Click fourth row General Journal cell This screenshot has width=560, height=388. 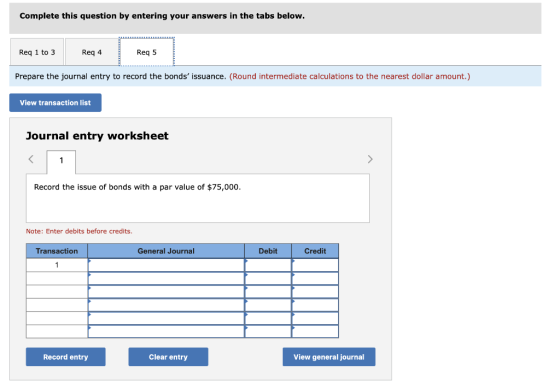click(166, 305)
